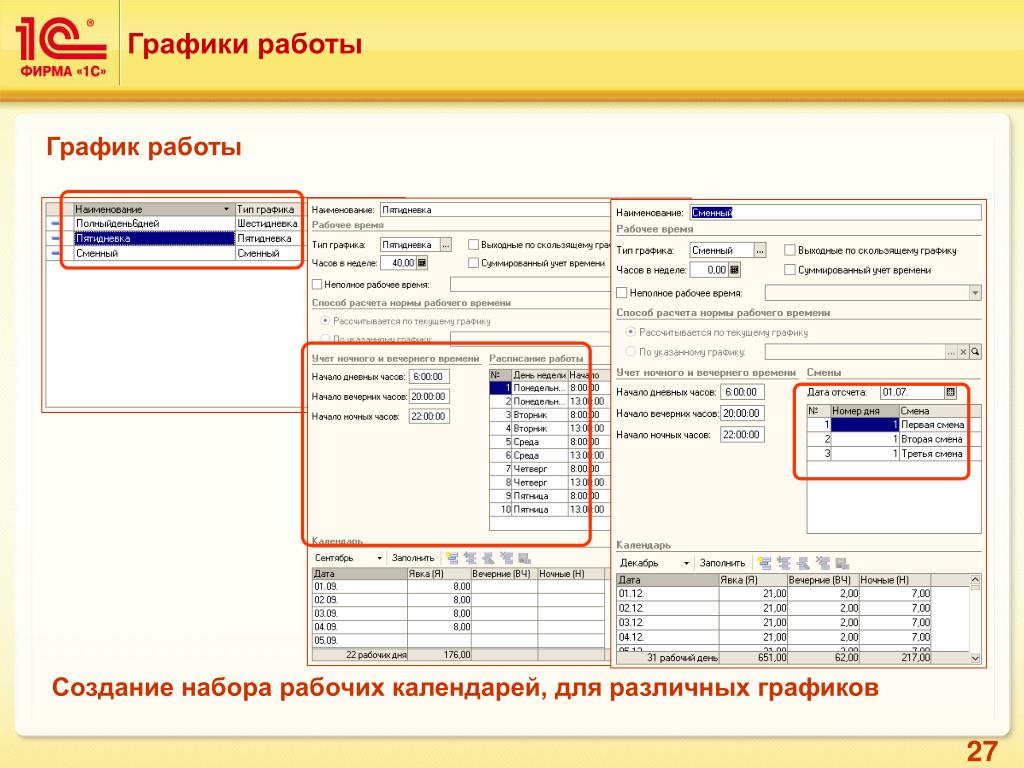The image size is (1024, 768).
Task: Click Вечерние (ВЧ) header in Декабрь calendar
Action: [822, 580]
